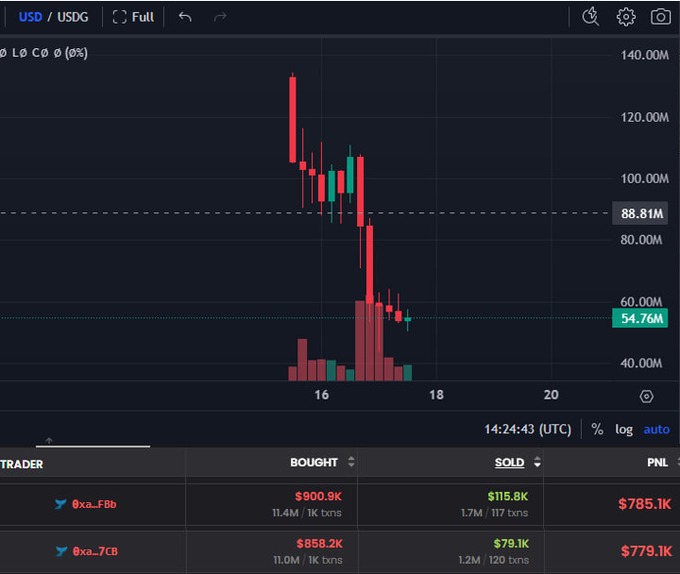Toggle auto scale mode
Viewport: 680px width, 574px height.
656,429
